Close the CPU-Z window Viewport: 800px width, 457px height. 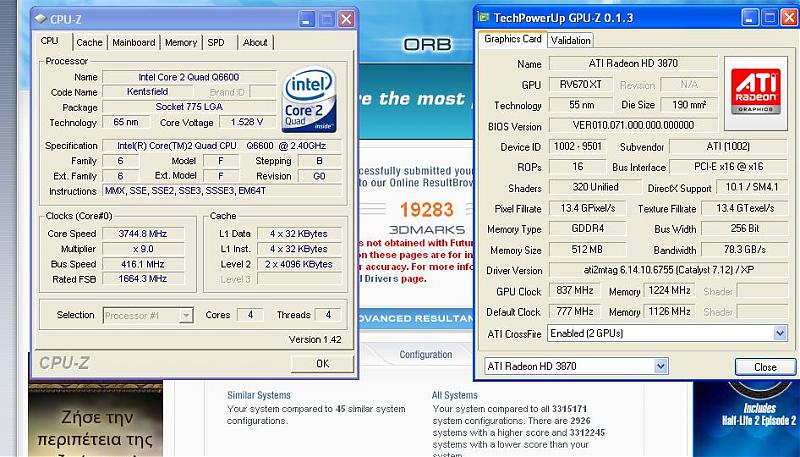[346, 20]
